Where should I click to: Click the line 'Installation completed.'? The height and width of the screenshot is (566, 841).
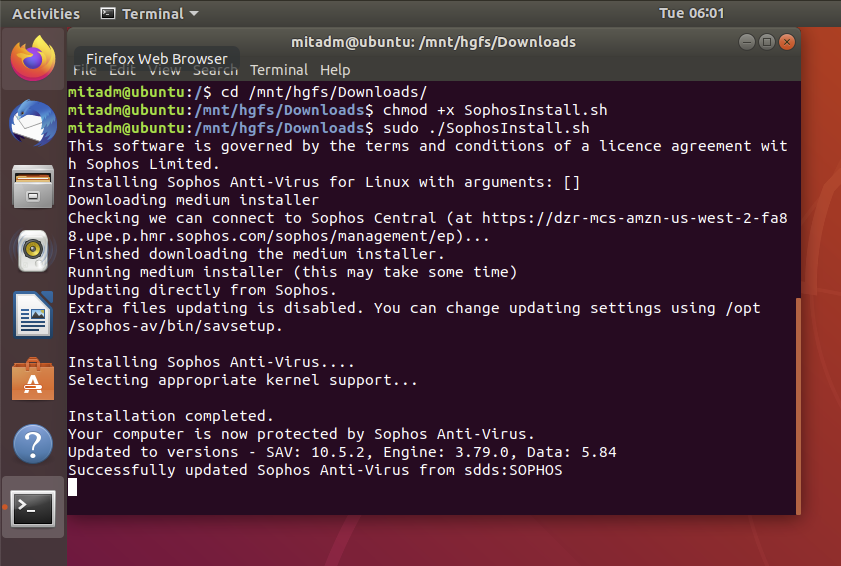point(171,416)
